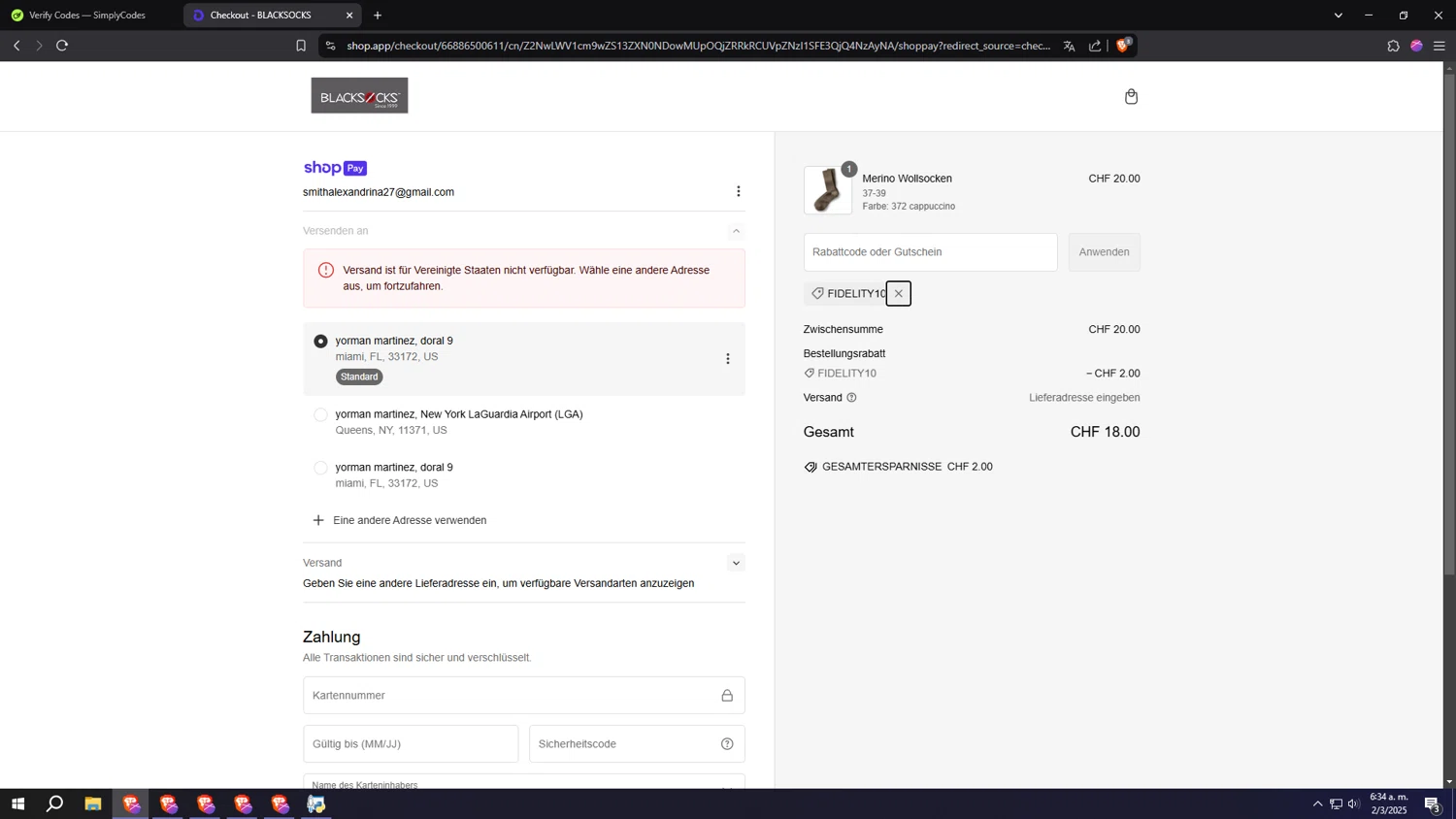Open Windows Start menu
The image size is (1456, 819).
[x=17, y=803]
